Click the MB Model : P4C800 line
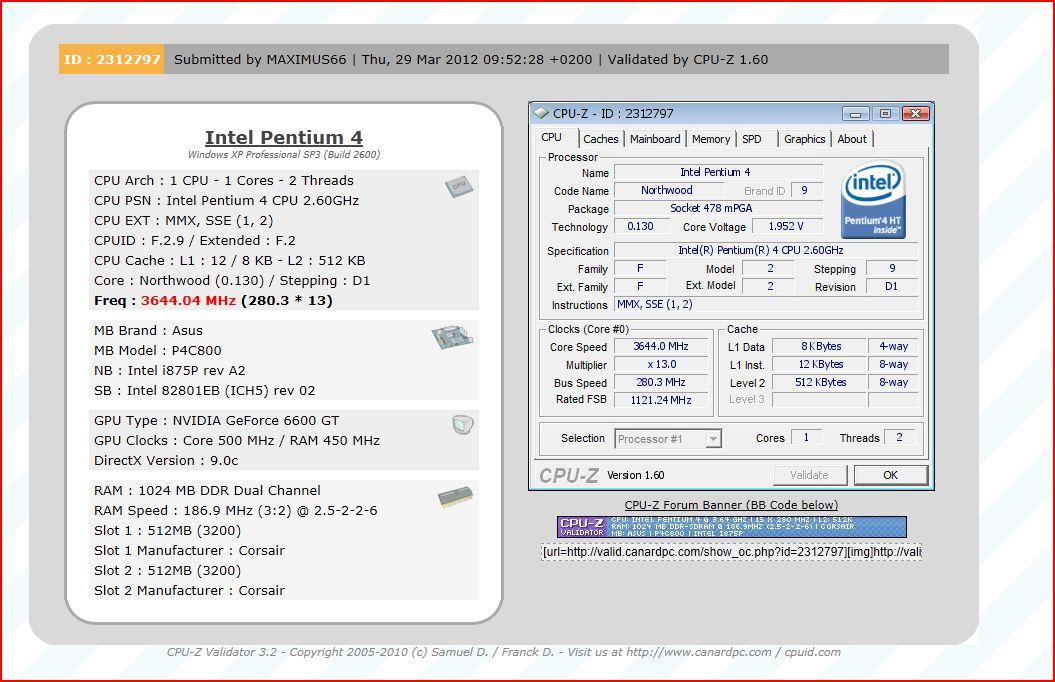Image resolution: width=1055 pixels, height=682 pixels. tap(157, 350)
